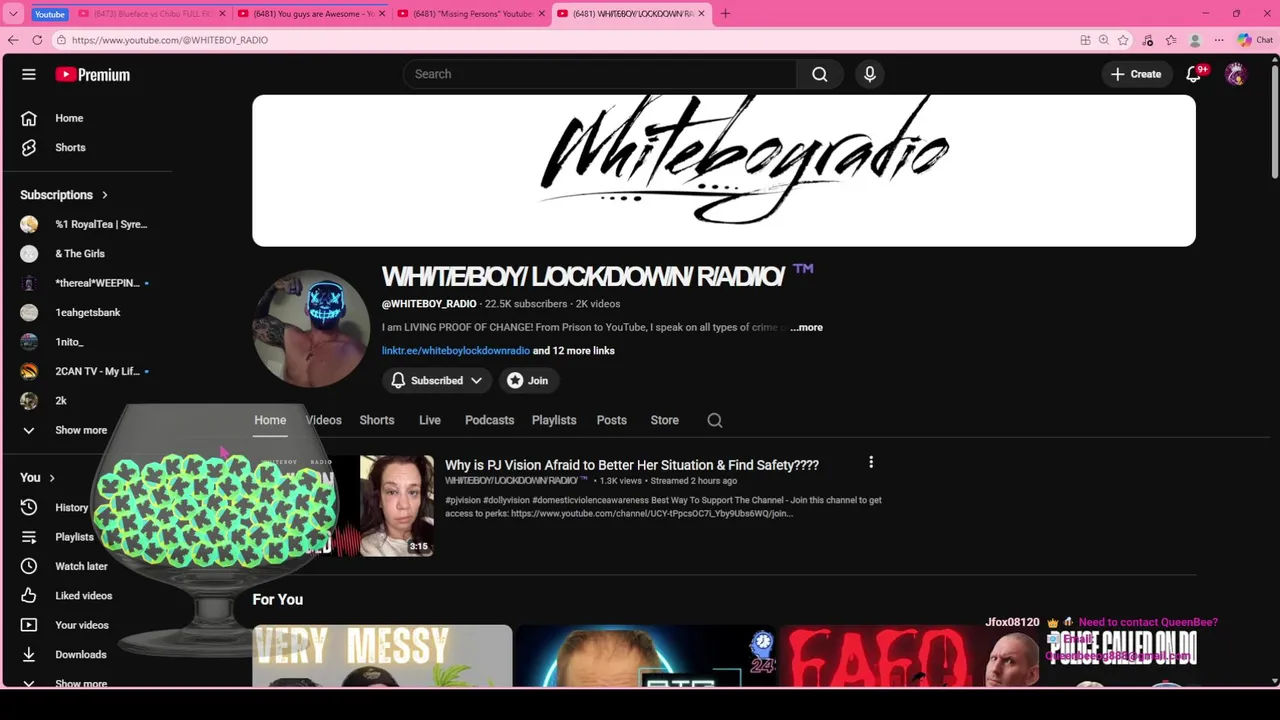Go back in the browser
The width and height of the screenshot is (1280, 720).
(13, 40)
